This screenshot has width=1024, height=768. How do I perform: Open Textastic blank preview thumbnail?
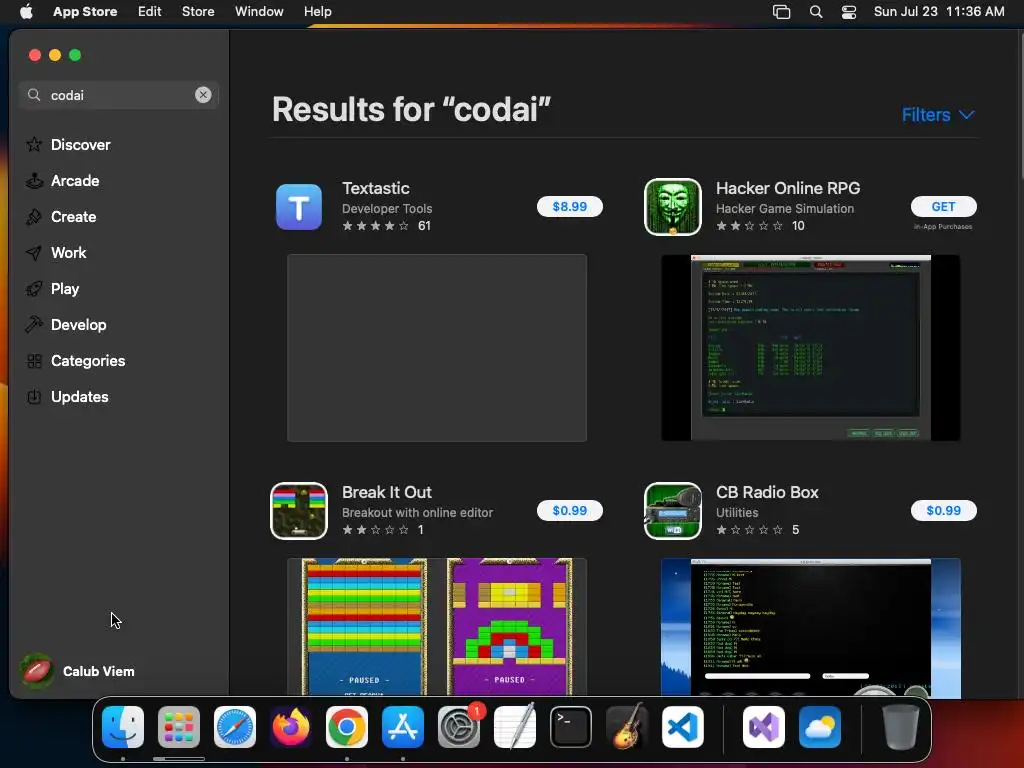point(437,348)
